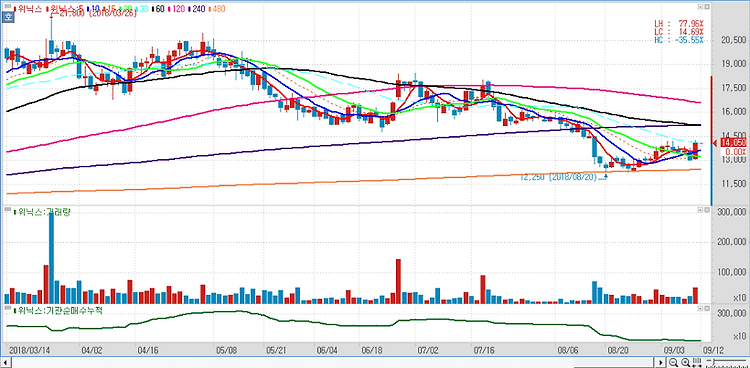Click the 100,000 volume axis label

pyautogui.click(x=731, y=272)
